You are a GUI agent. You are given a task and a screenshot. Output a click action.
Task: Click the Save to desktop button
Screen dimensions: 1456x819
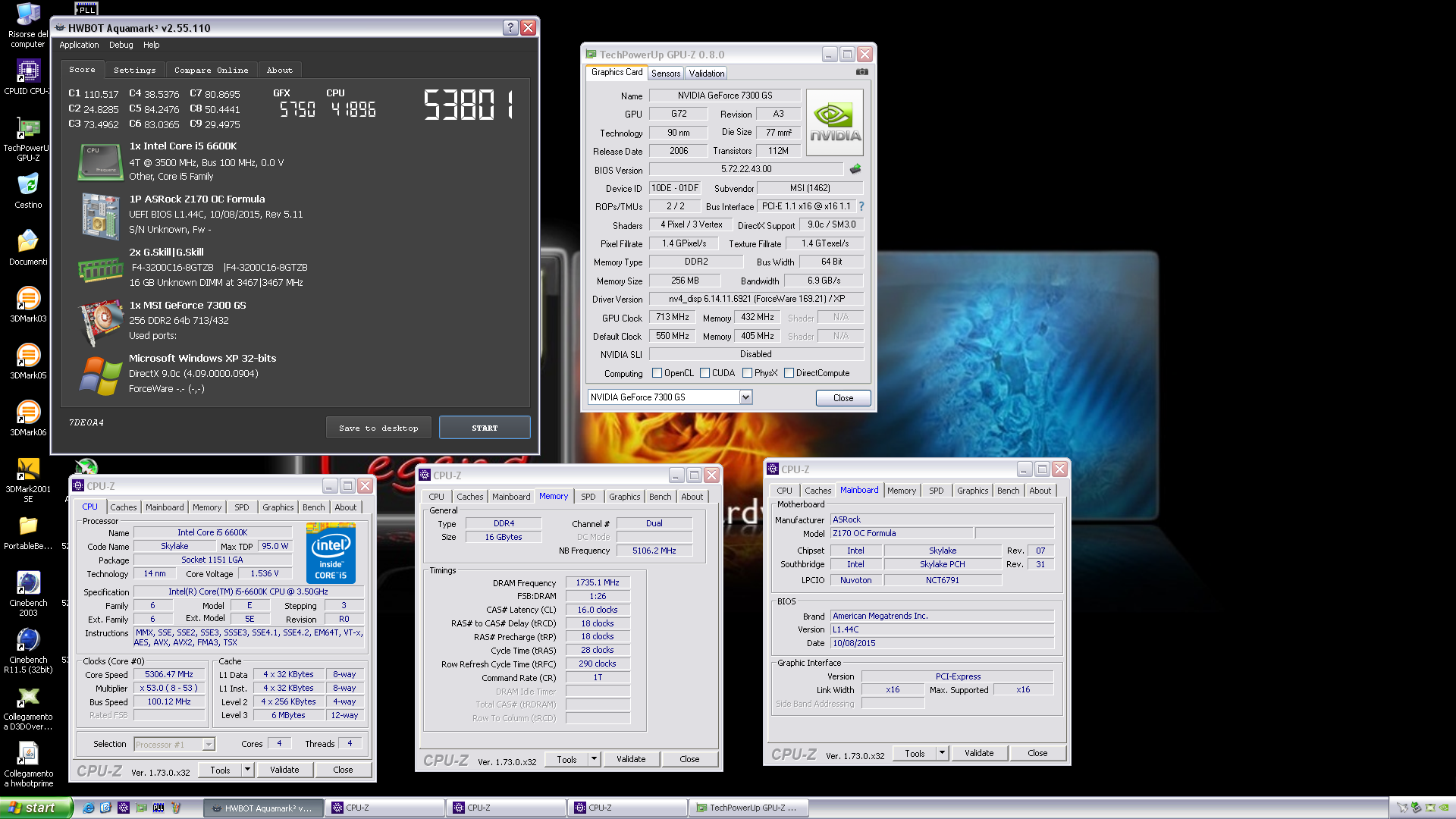[x=378, y=428]
